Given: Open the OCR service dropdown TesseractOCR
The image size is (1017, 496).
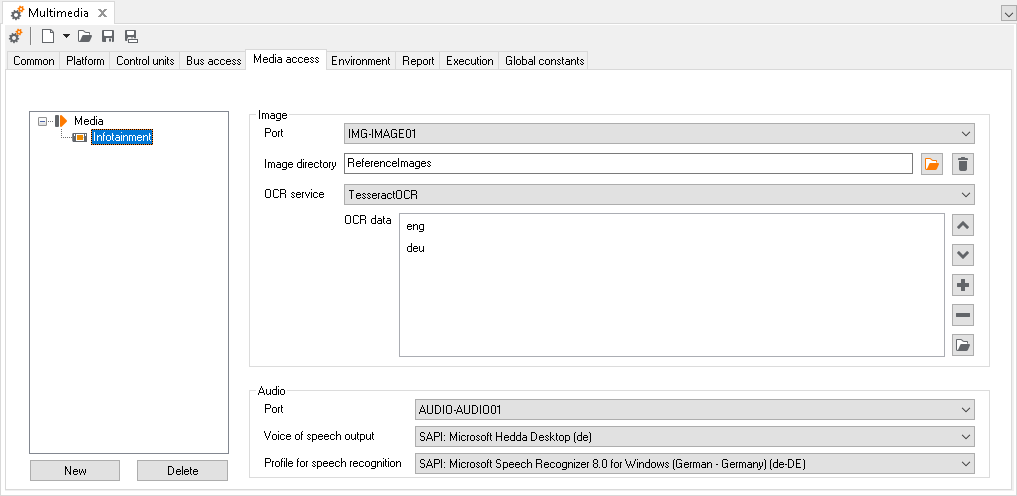Looking at the screenshot, I should point(658,194).
